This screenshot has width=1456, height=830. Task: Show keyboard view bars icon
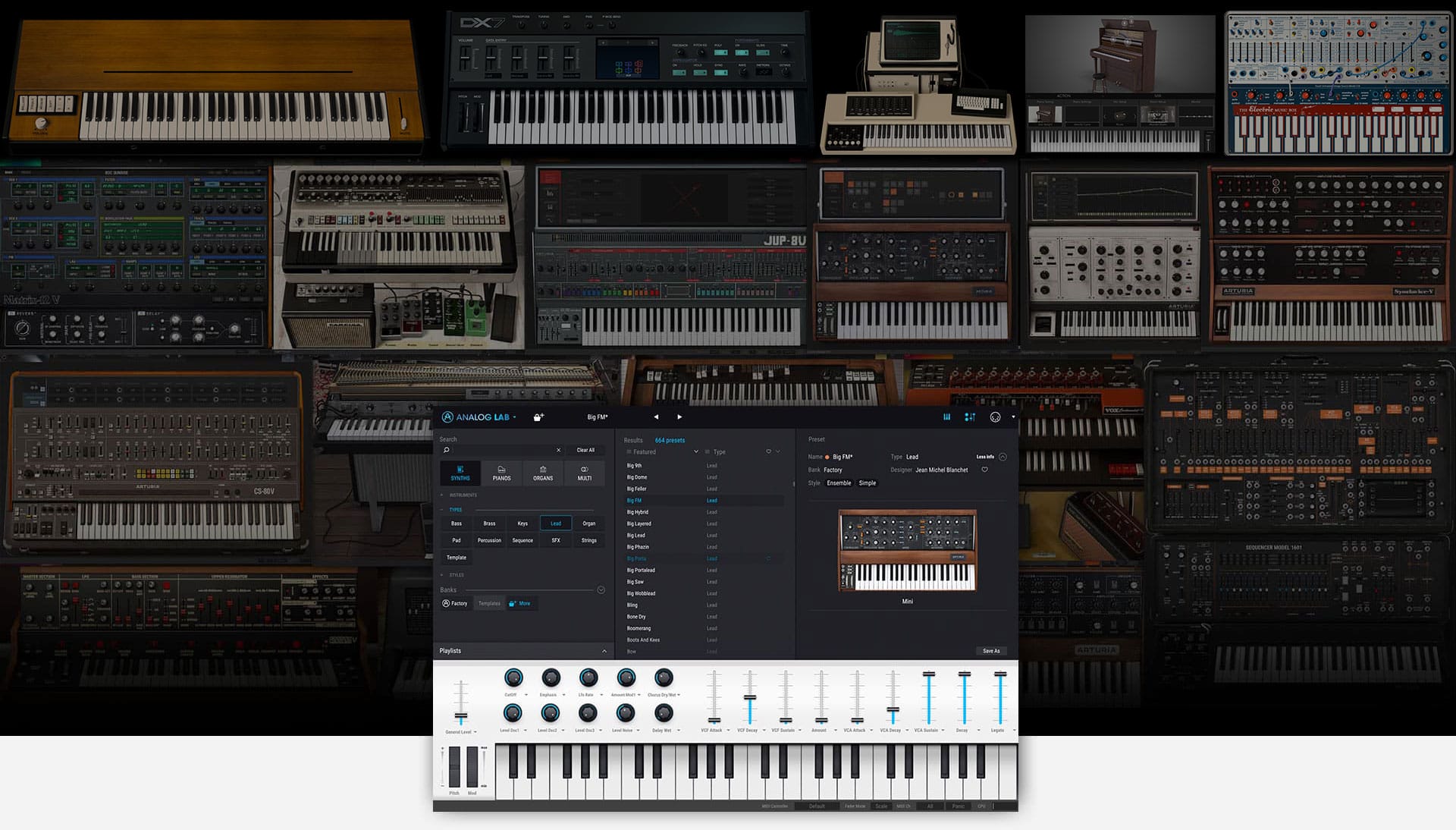[x=946, y=417]
